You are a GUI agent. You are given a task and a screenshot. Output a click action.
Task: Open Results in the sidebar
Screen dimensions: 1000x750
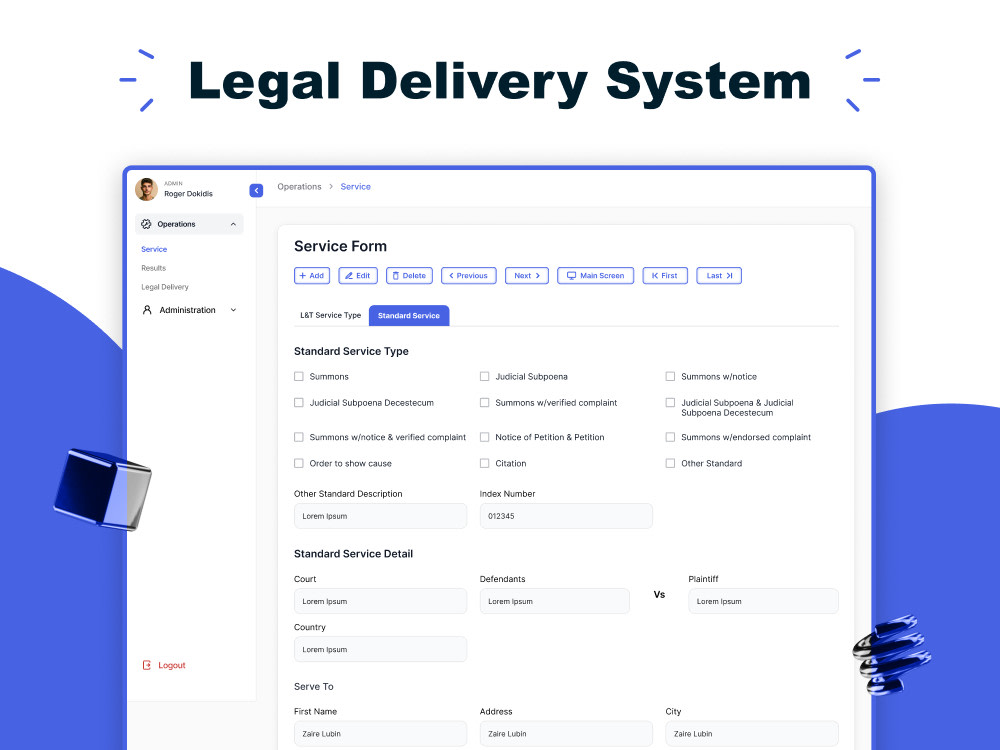click(154, 268)
